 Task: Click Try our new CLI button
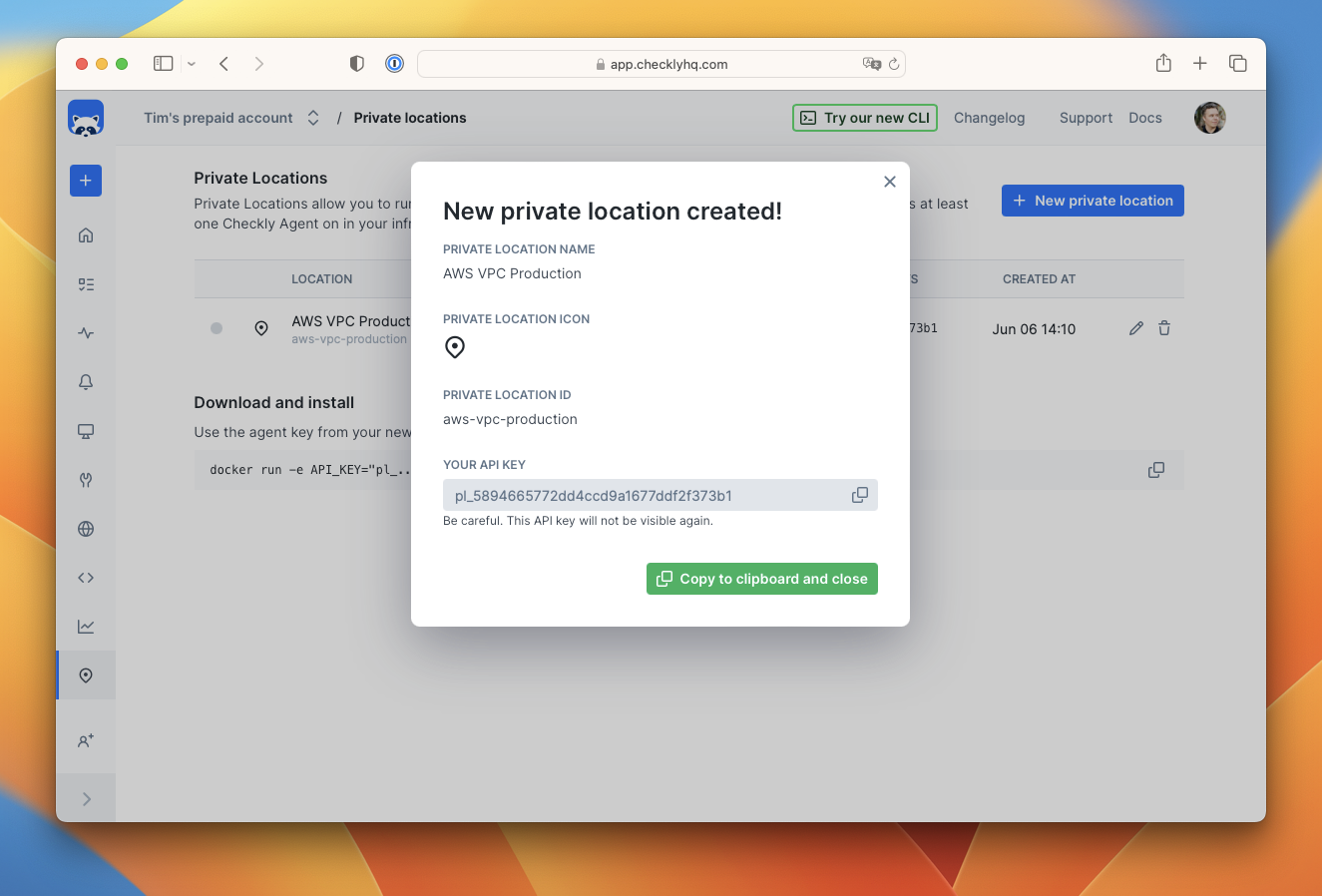(x=864, y=117)
